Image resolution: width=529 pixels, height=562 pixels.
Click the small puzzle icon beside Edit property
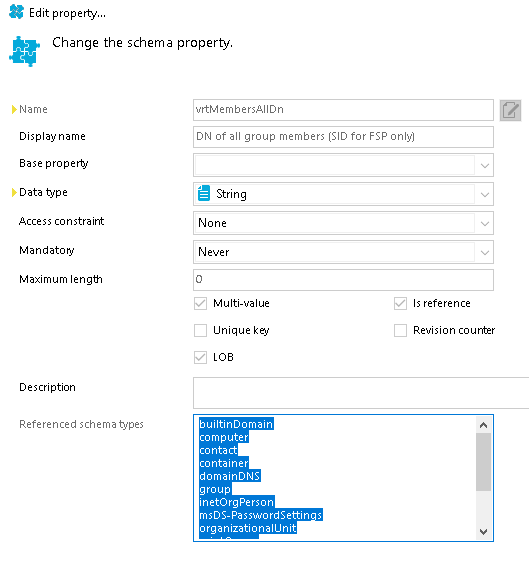tap(16, 12)
